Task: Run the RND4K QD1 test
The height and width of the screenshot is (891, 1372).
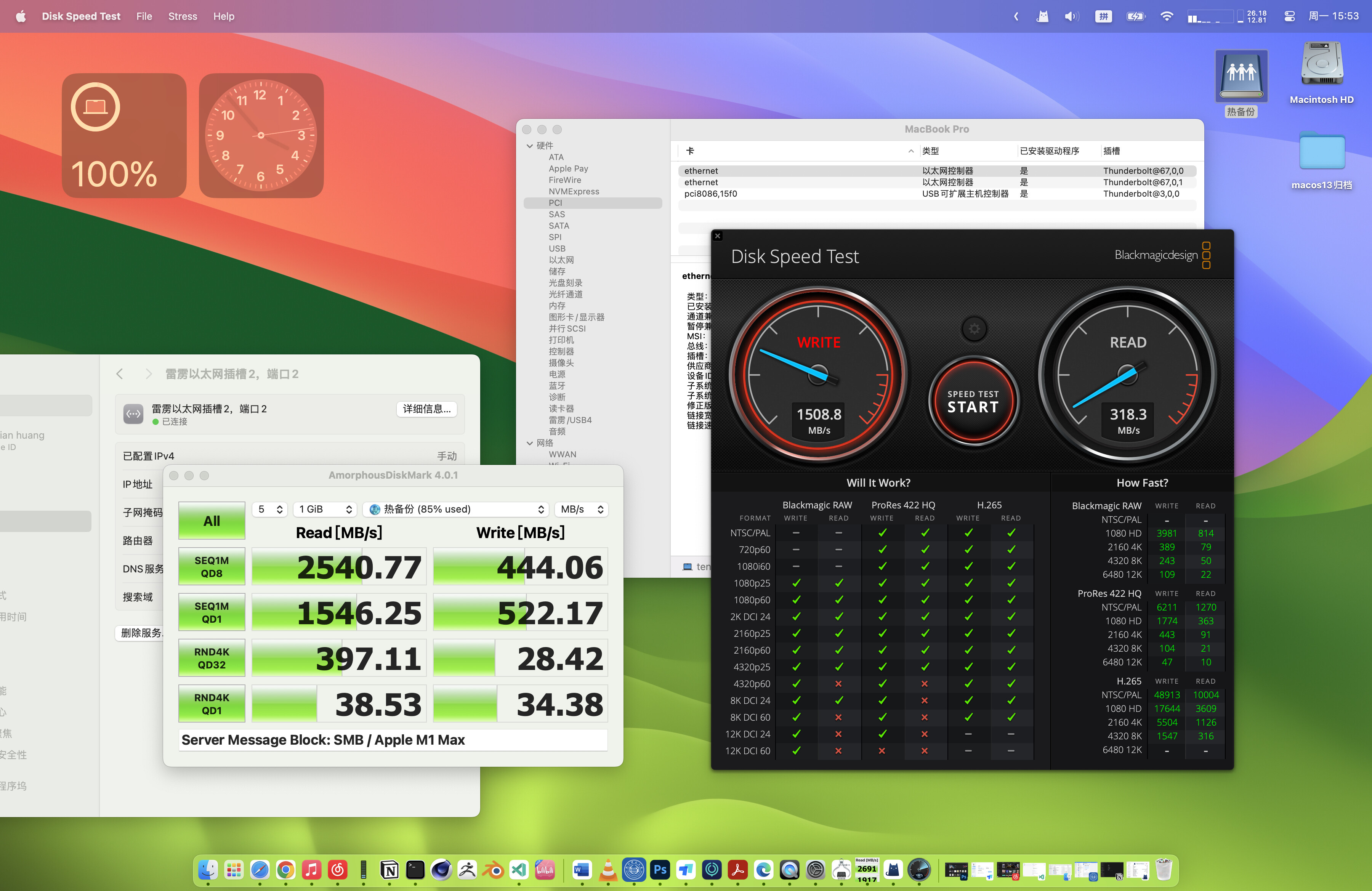Action: [x=212, y=704]
